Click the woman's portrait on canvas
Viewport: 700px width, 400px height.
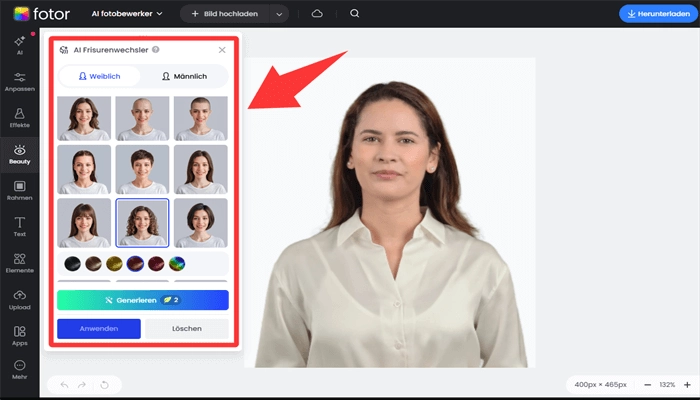(390, 212)
